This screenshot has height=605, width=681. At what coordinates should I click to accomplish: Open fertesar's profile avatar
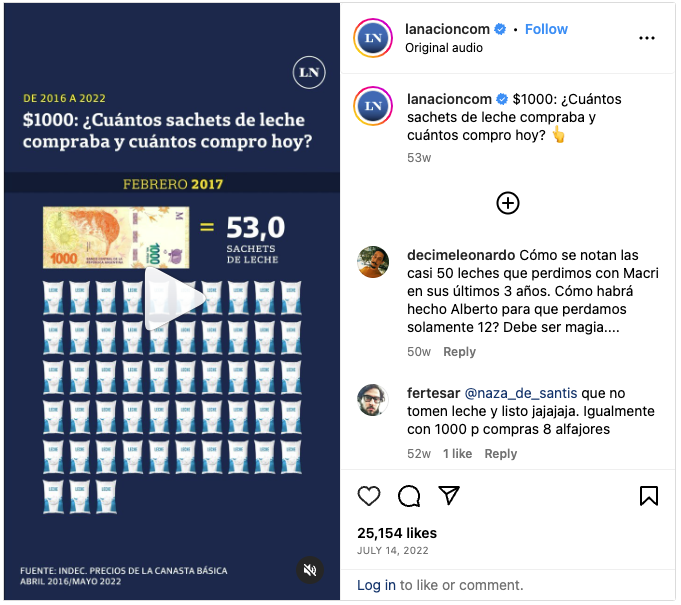click(373, 400)
